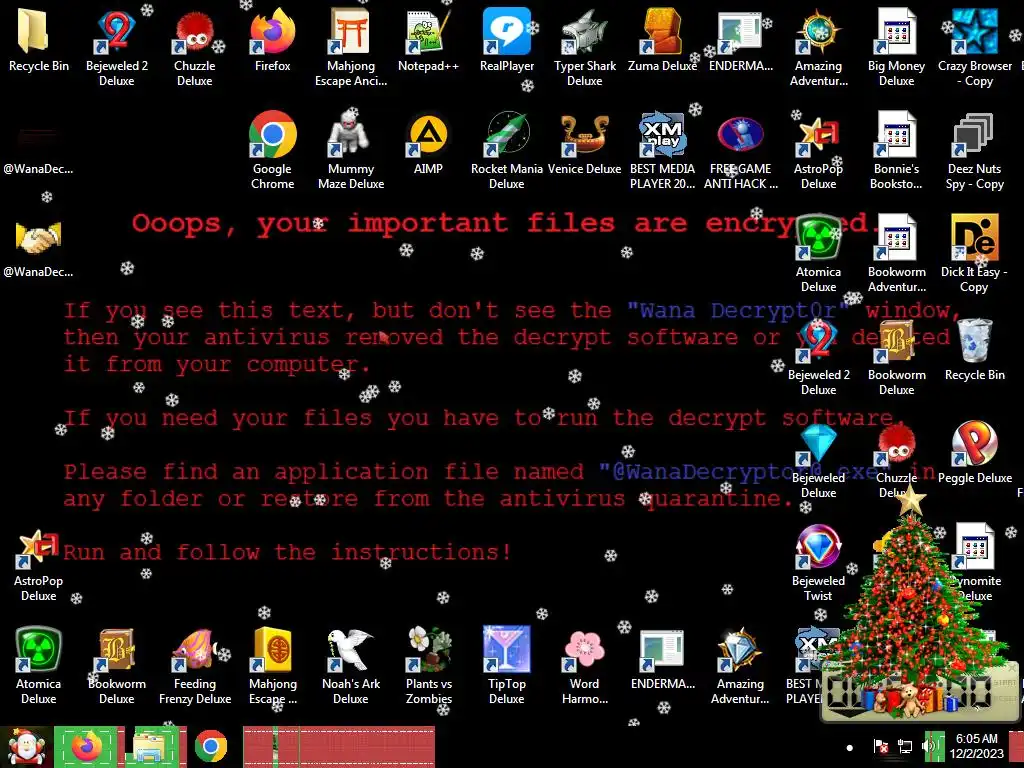Open Bonnie's Booksto... desktop shortcut

coord(896,150)
